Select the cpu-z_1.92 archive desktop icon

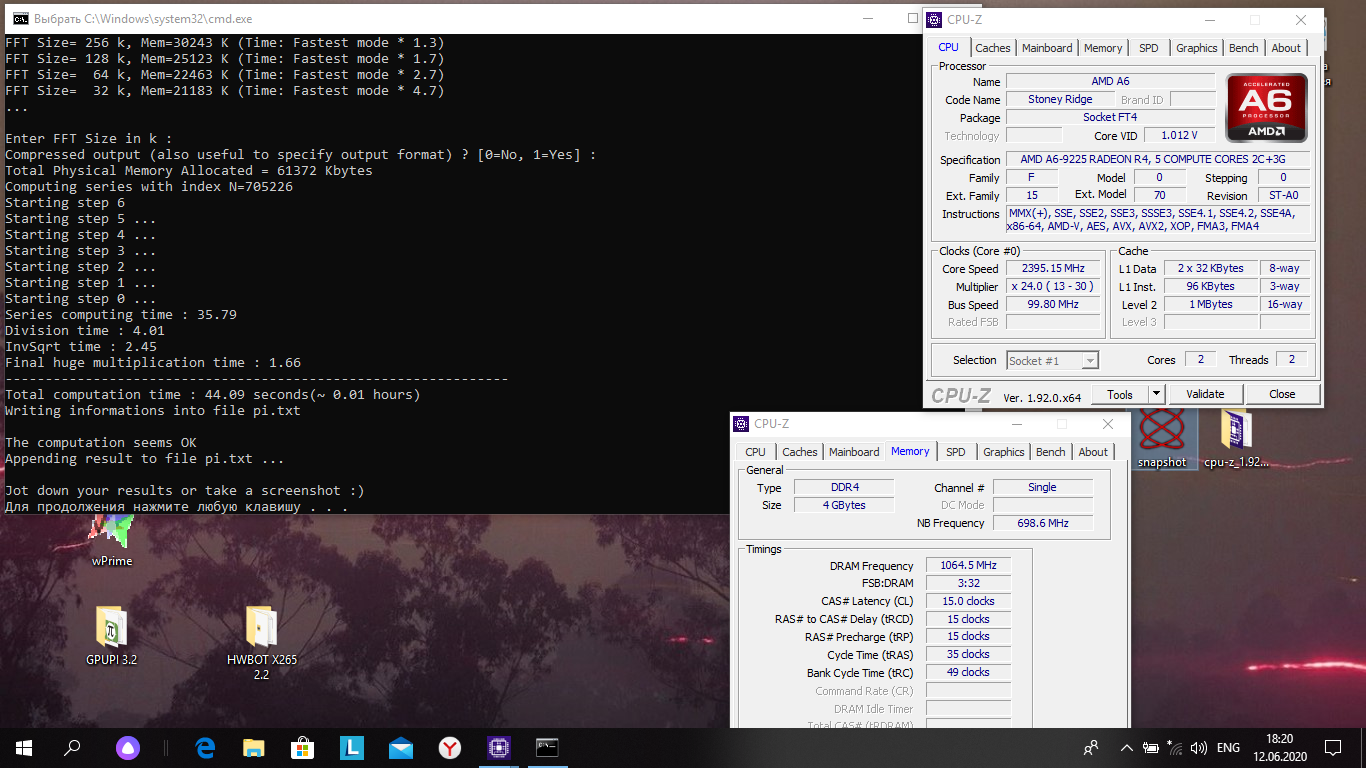(1236, 439)
